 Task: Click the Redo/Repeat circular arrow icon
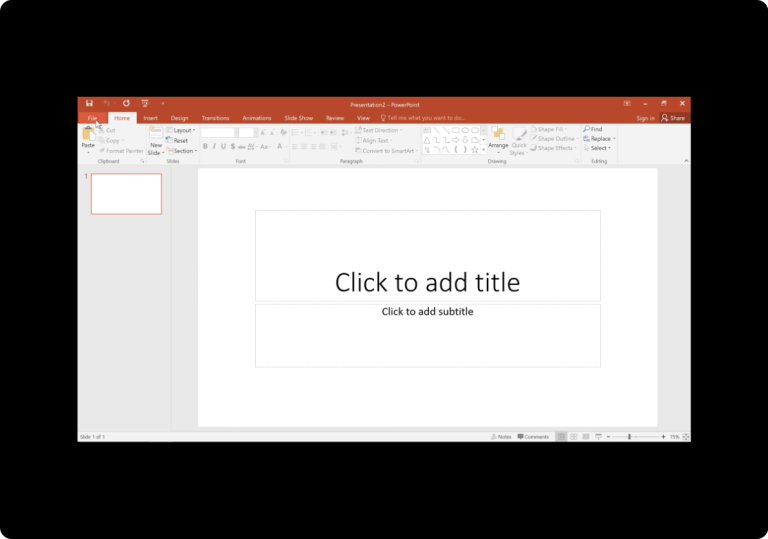(x=126, y=103)
